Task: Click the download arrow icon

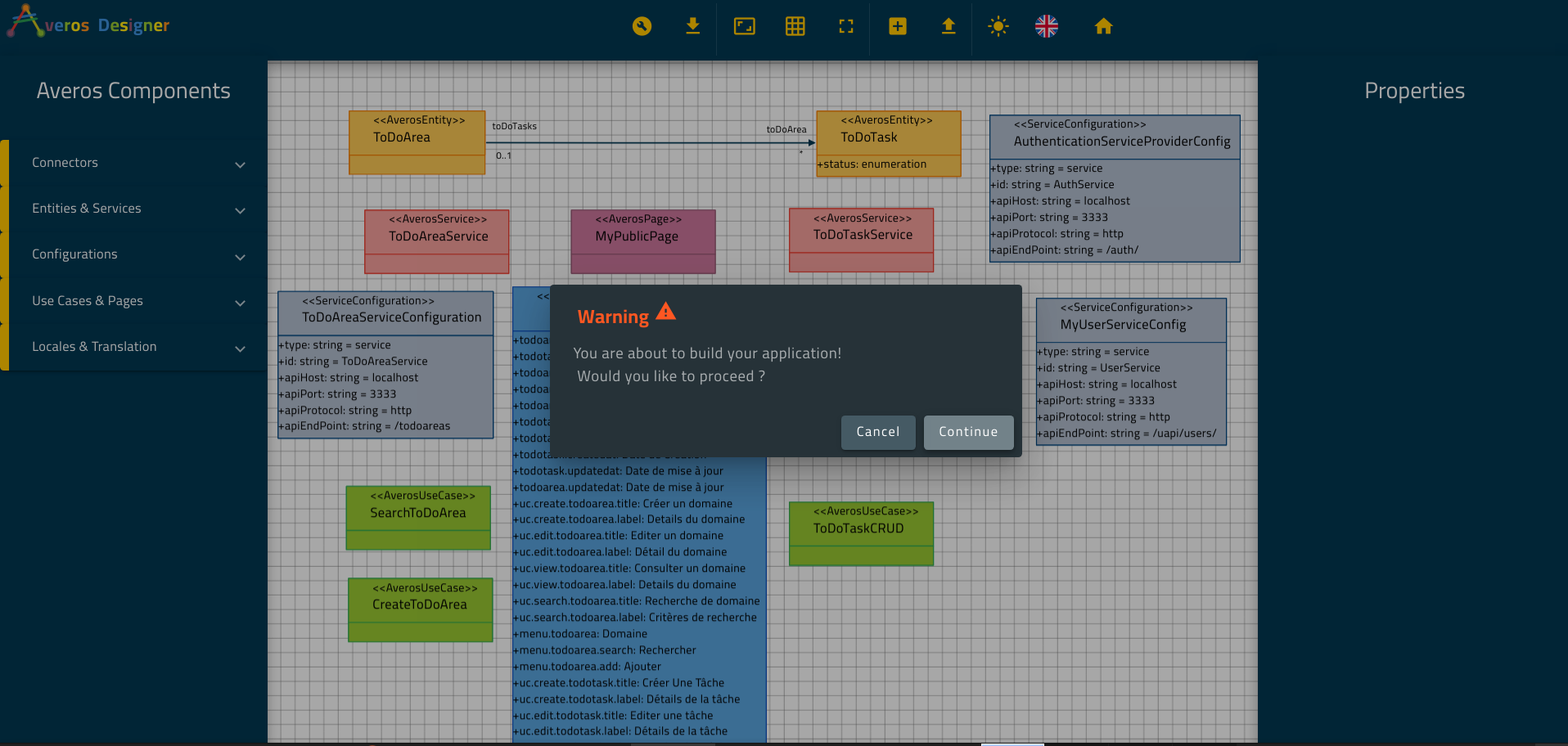Action: pos(692,26)
